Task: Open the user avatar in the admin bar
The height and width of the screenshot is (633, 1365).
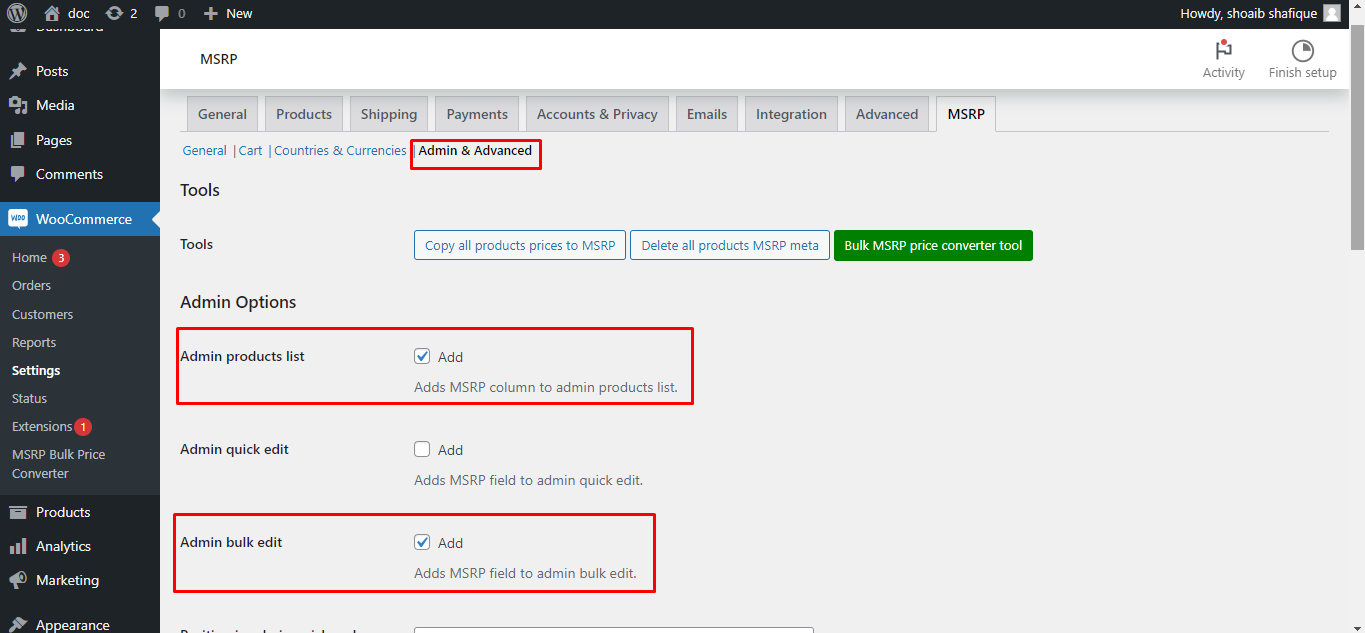Action: (x=1332, y=13)
